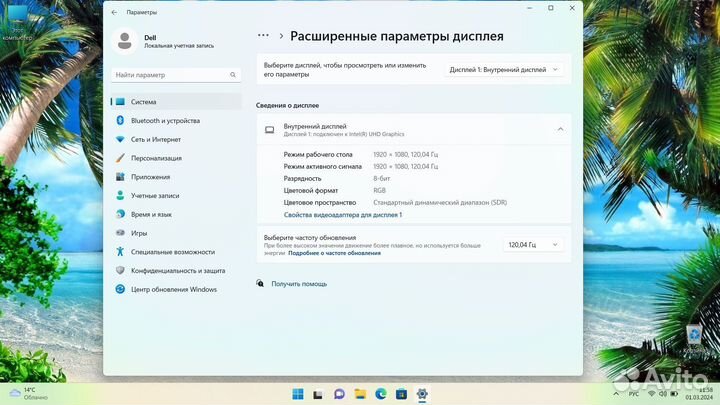Open breadcrumb ellipsis menu
The height and width of the screenshot is (405, 720).
[263, 35]
